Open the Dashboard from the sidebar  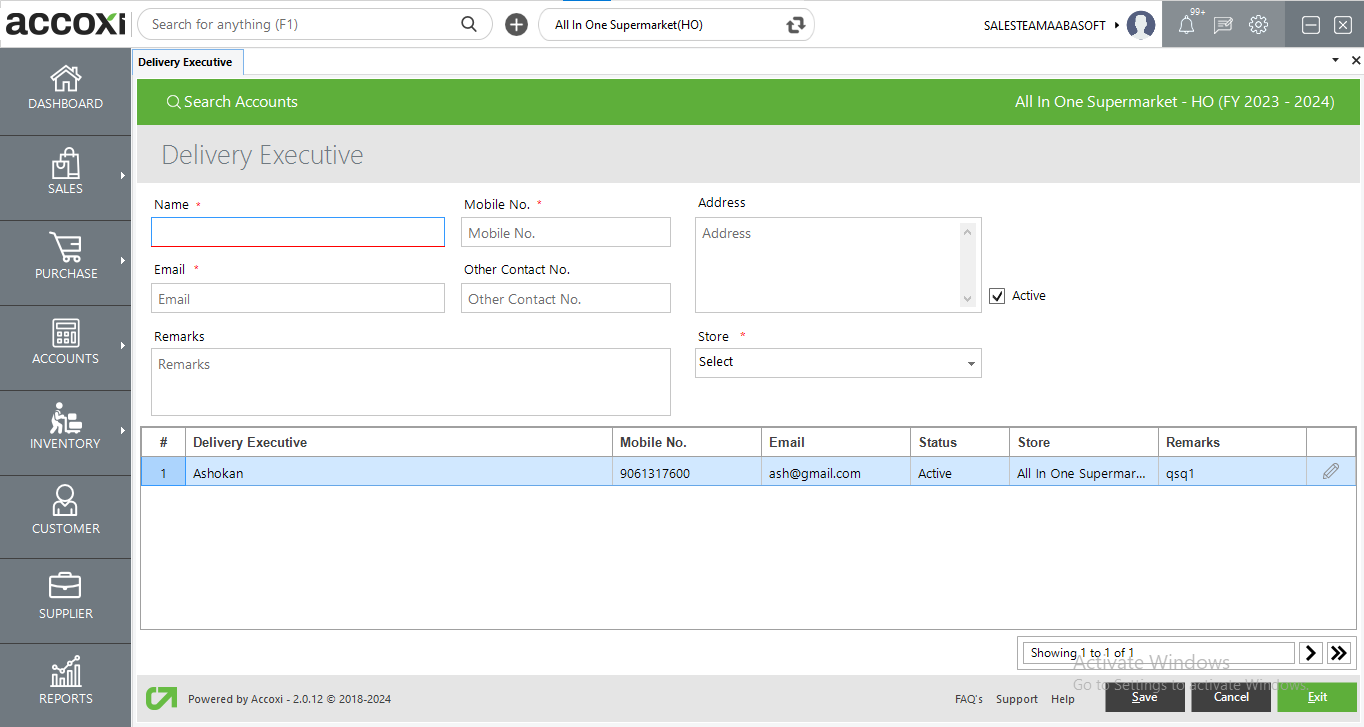(65, 88)
